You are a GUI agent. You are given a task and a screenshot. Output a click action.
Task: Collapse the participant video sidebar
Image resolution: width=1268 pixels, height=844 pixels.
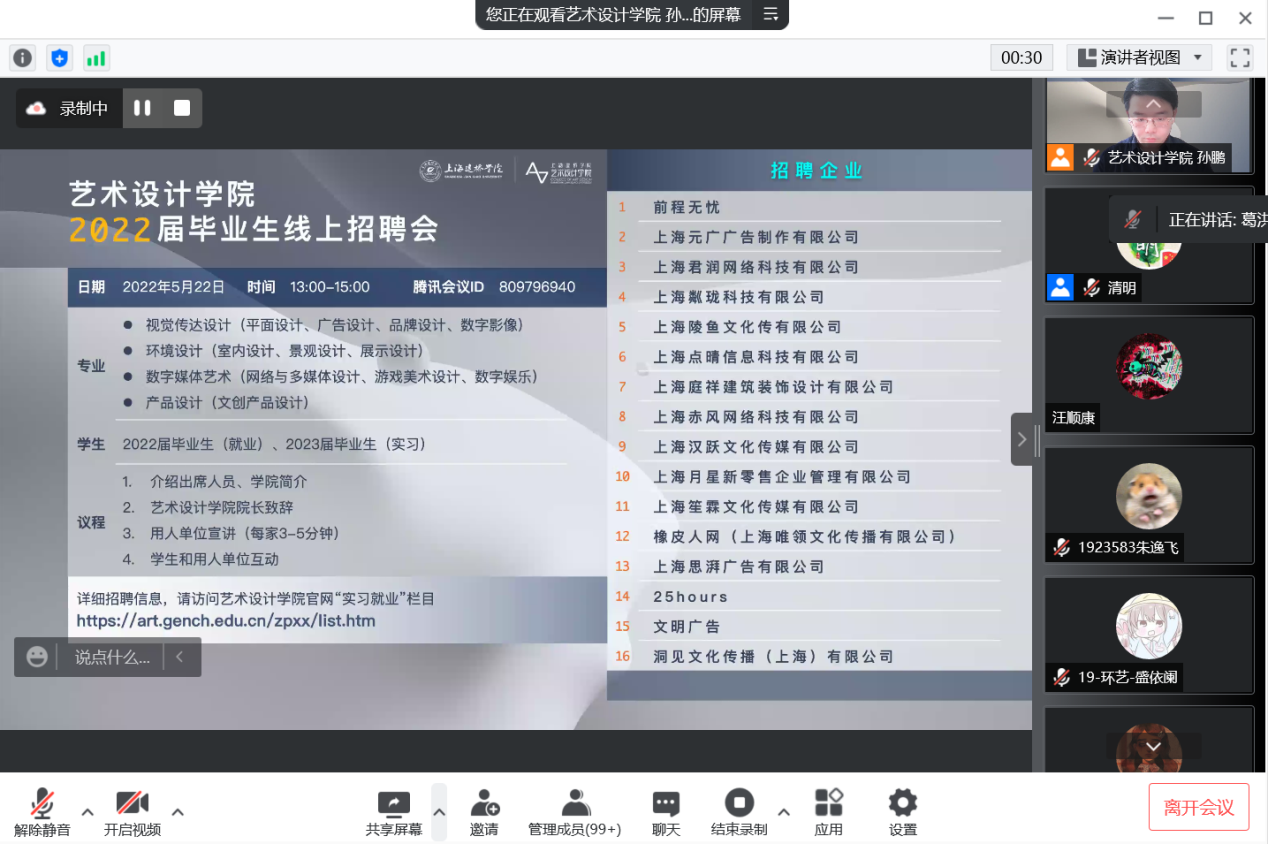[x=1021, y=439]
